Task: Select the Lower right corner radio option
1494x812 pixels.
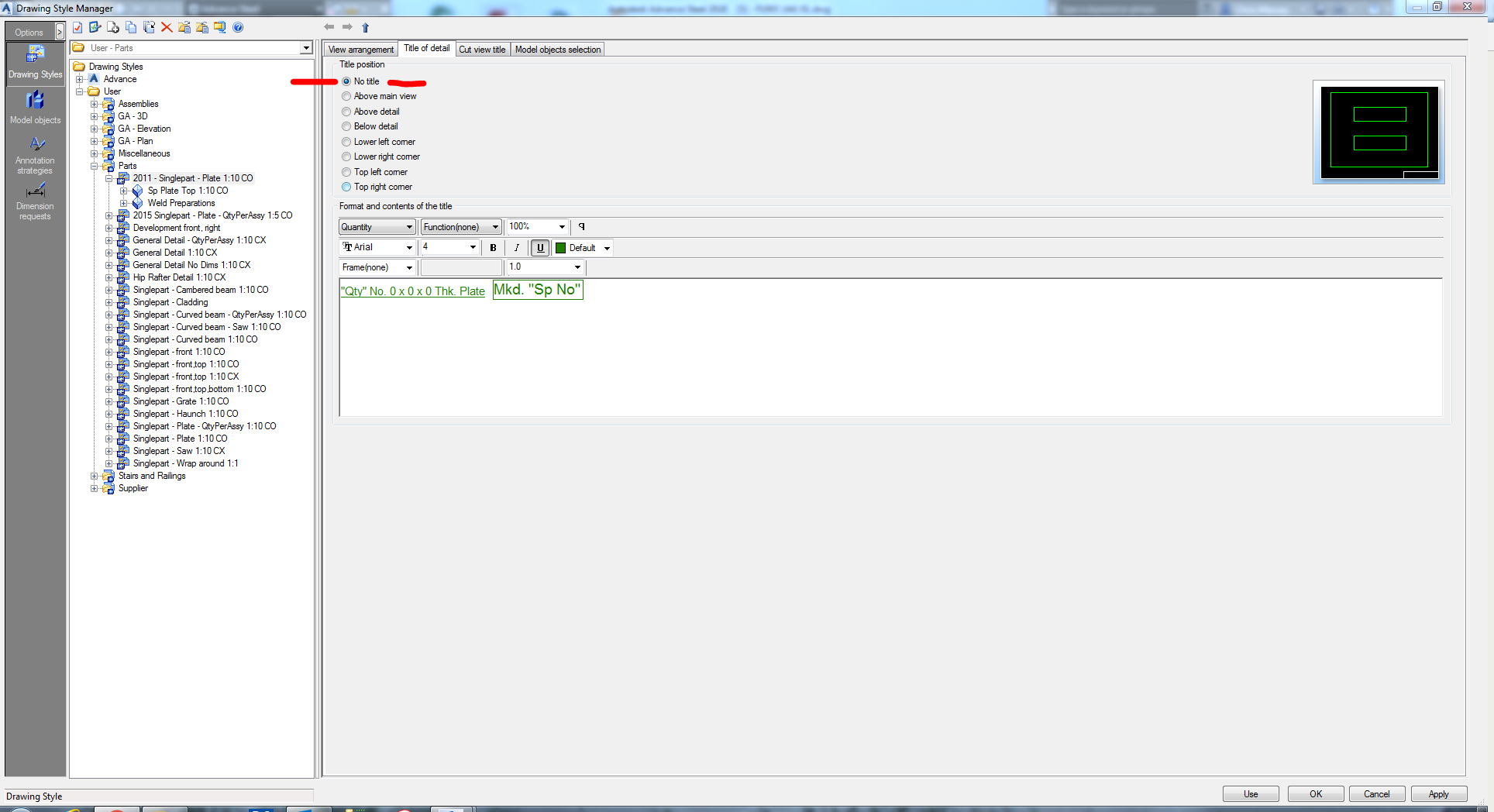Action: (x=346, y=157)
